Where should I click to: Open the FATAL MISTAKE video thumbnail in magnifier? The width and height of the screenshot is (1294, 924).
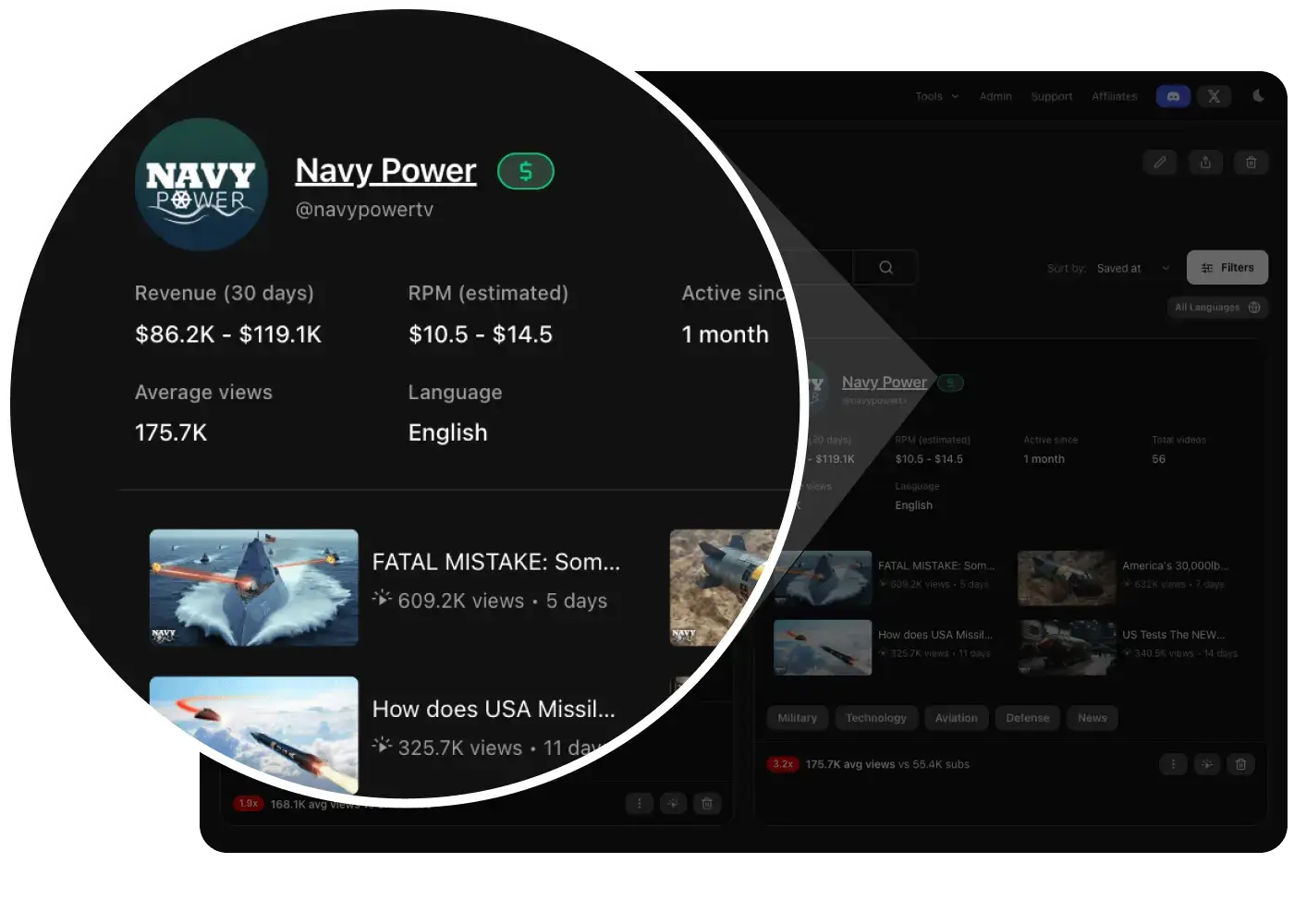253,588
